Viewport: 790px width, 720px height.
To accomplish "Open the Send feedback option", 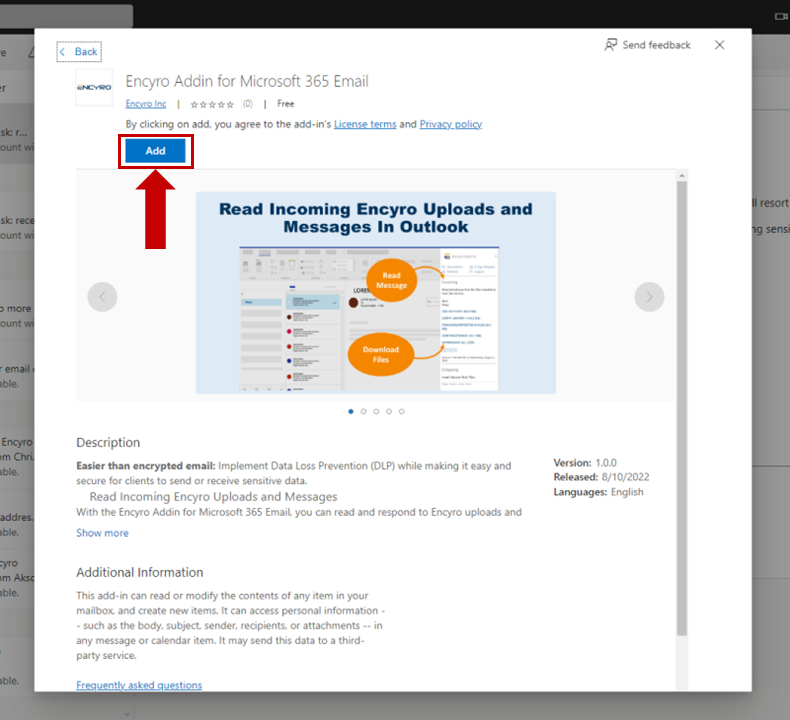I will (647, 45).
